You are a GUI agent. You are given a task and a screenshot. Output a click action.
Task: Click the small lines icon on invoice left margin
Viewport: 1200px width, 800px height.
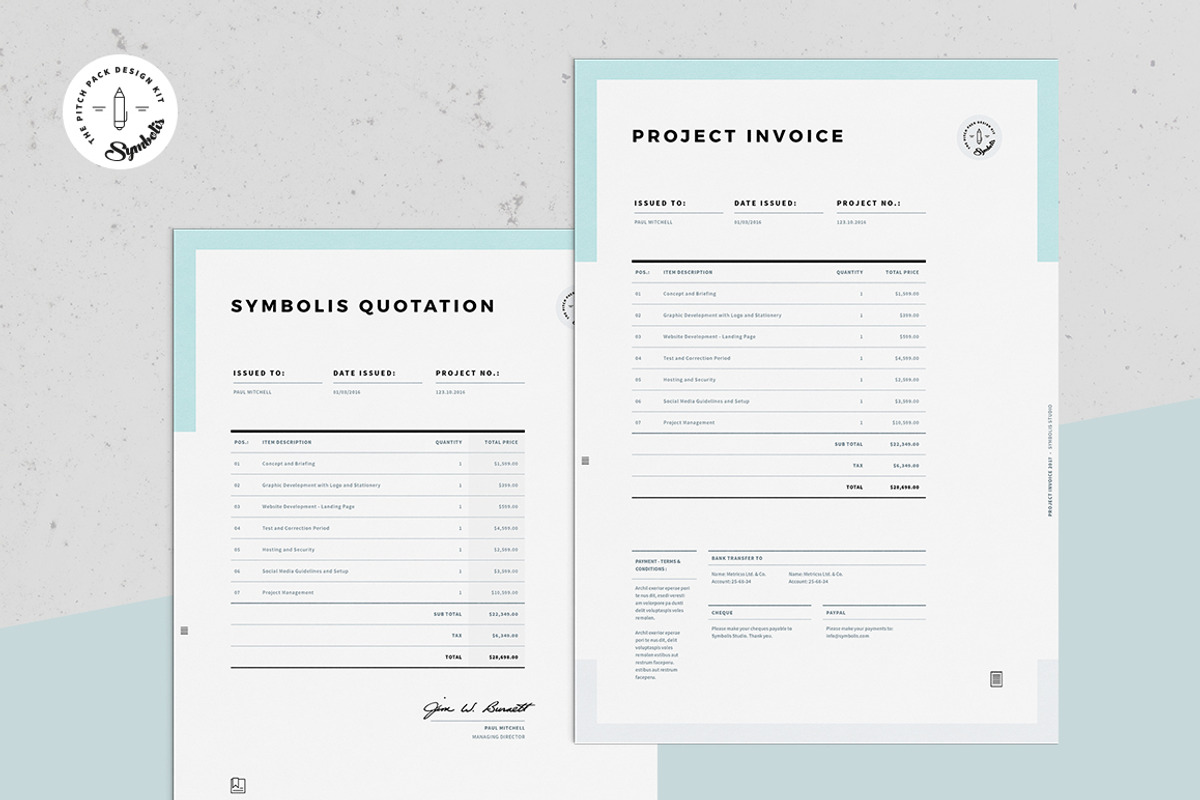[x=585, y=461]
